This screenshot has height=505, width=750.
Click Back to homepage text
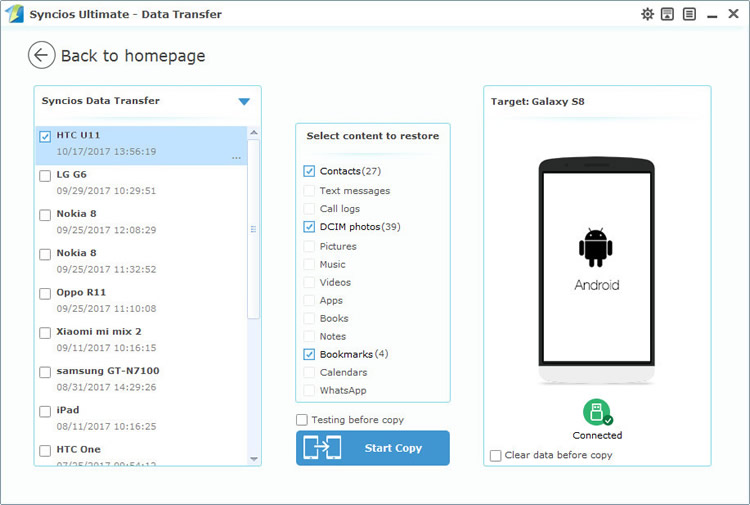click(133, 56)
